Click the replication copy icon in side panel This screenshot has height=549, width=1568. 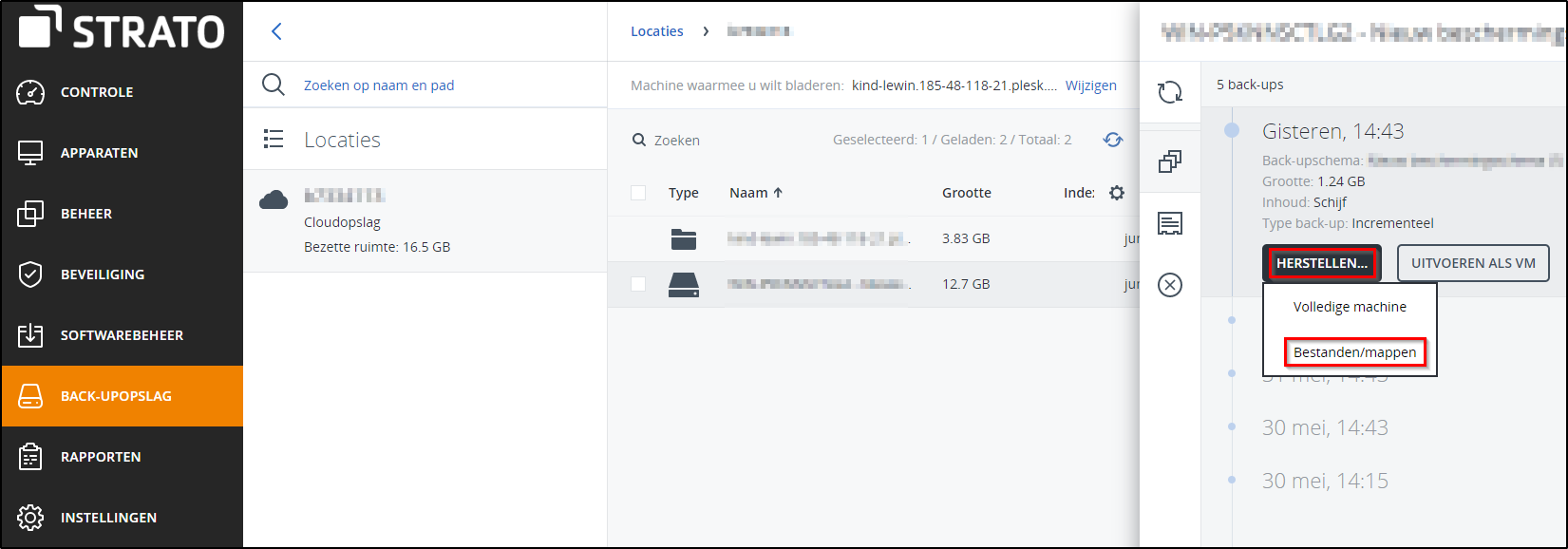(x=1170, y=161)
